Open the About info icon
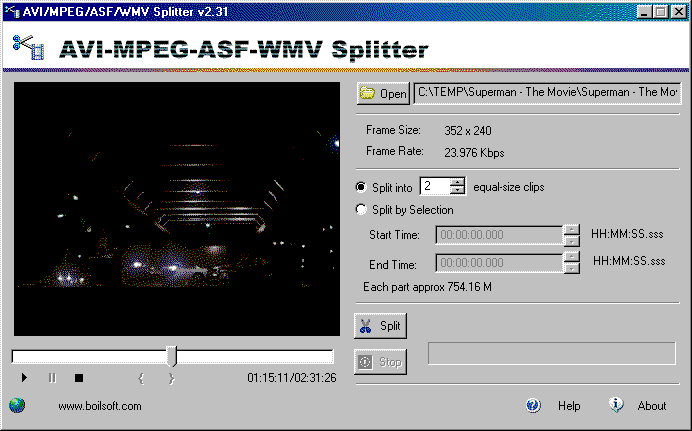 pyautogui.click(x=617, y=405)
